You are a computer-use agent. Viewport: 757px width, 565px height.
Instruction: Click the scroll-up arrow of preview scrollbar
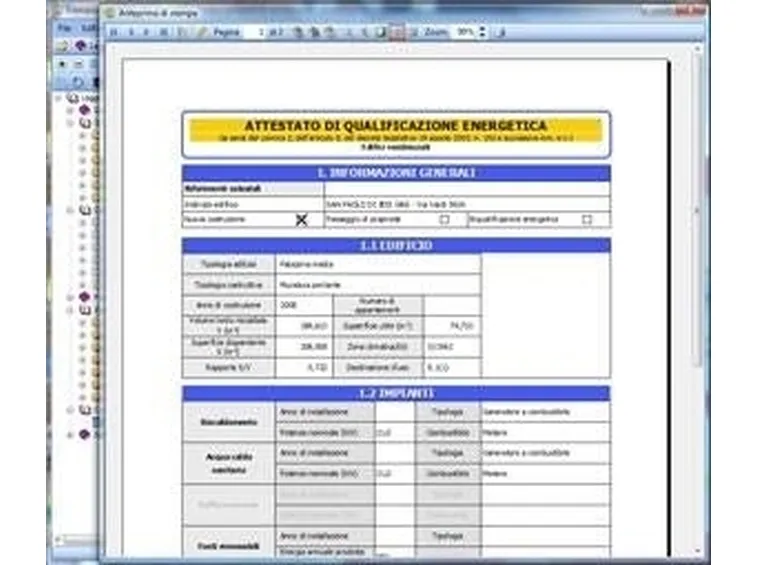click(697, 49)
